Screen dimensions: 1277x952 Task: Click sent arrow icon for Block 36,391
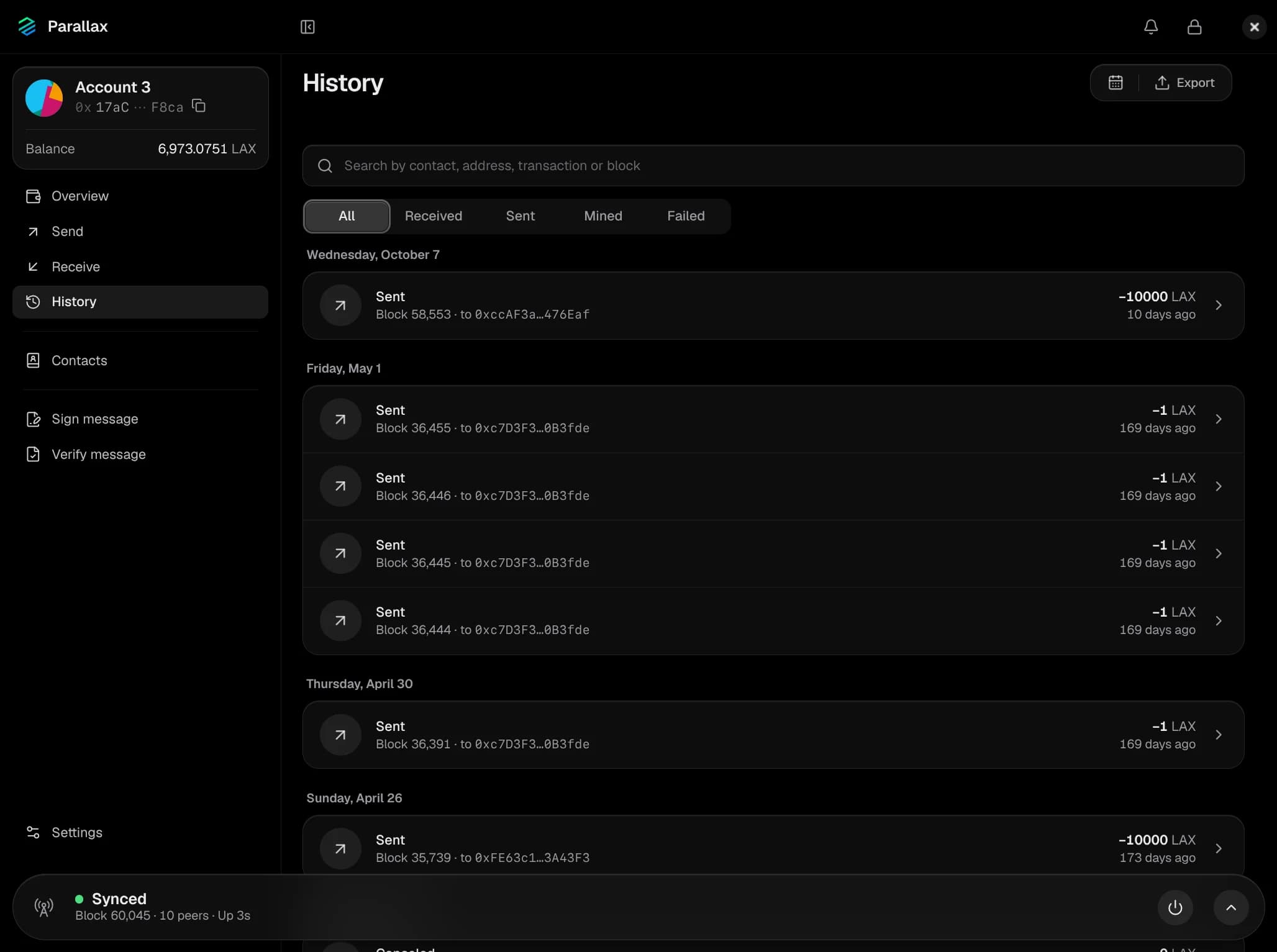tap(340, 735)
